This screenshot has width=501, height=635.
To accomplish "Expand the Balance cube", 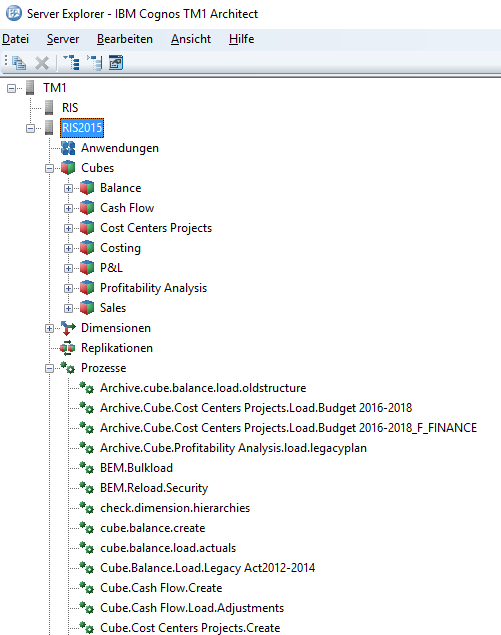I will (68, 188).
